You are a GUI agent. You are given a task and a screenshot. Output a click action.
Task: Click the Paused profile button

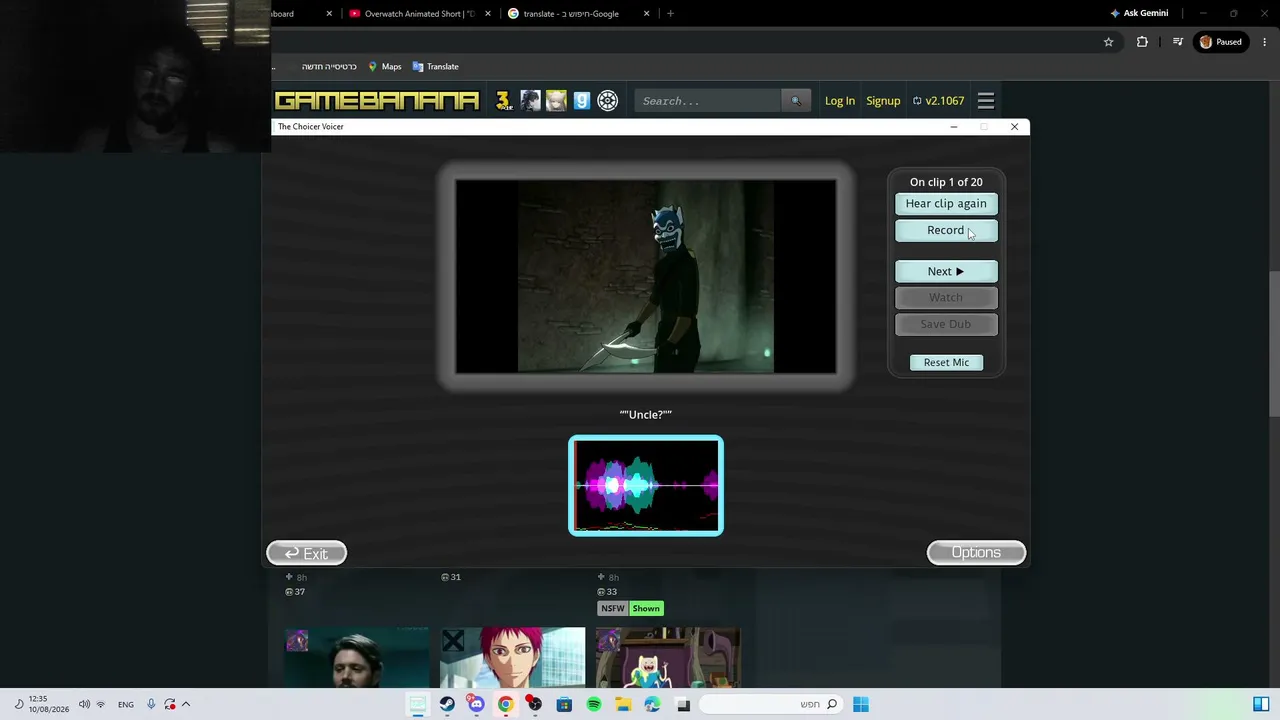[x=1221, y=42]
